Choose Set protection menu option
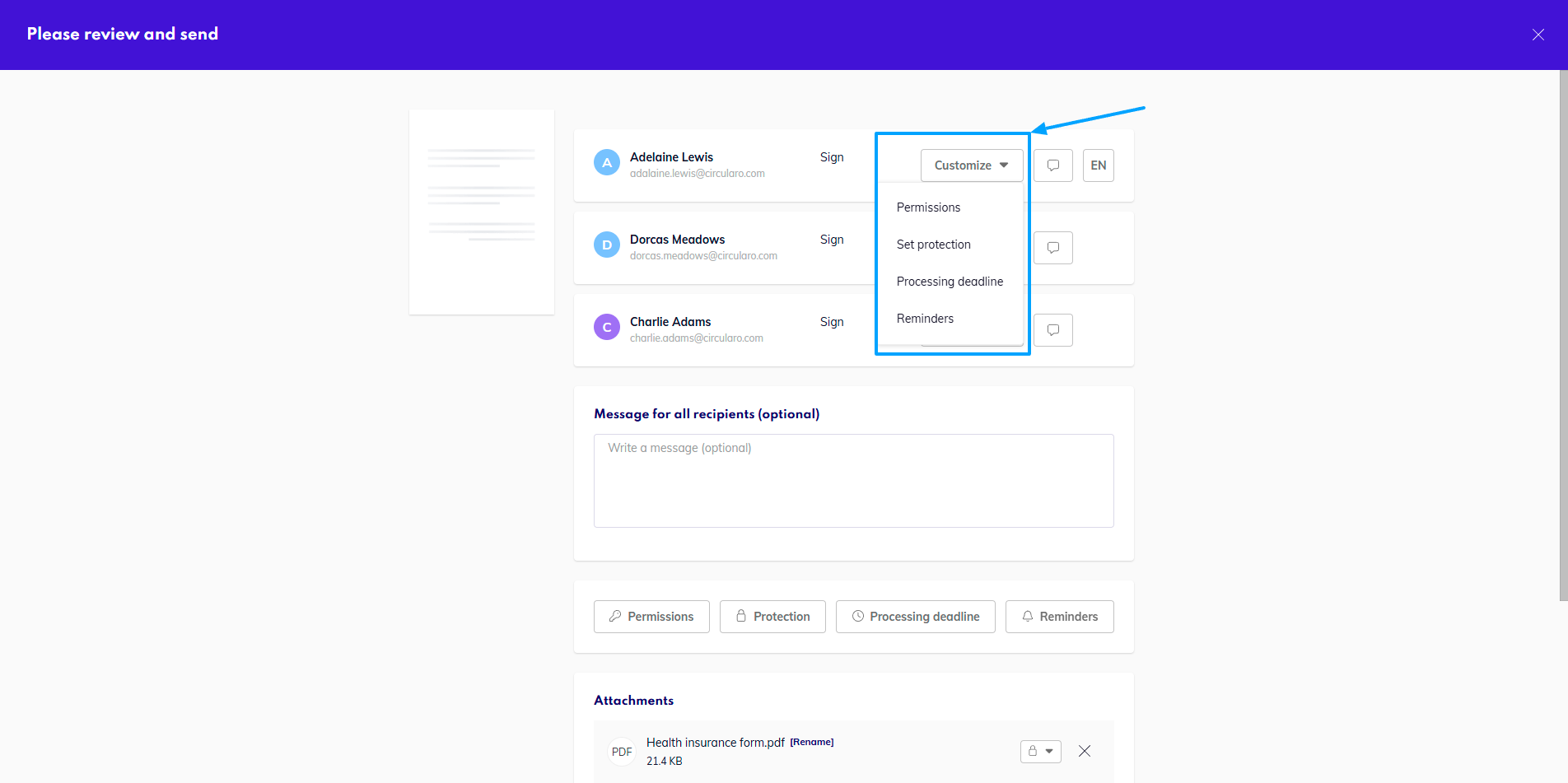The height and width of the screenshot is (783, 1568). click(x=933, y=245)
